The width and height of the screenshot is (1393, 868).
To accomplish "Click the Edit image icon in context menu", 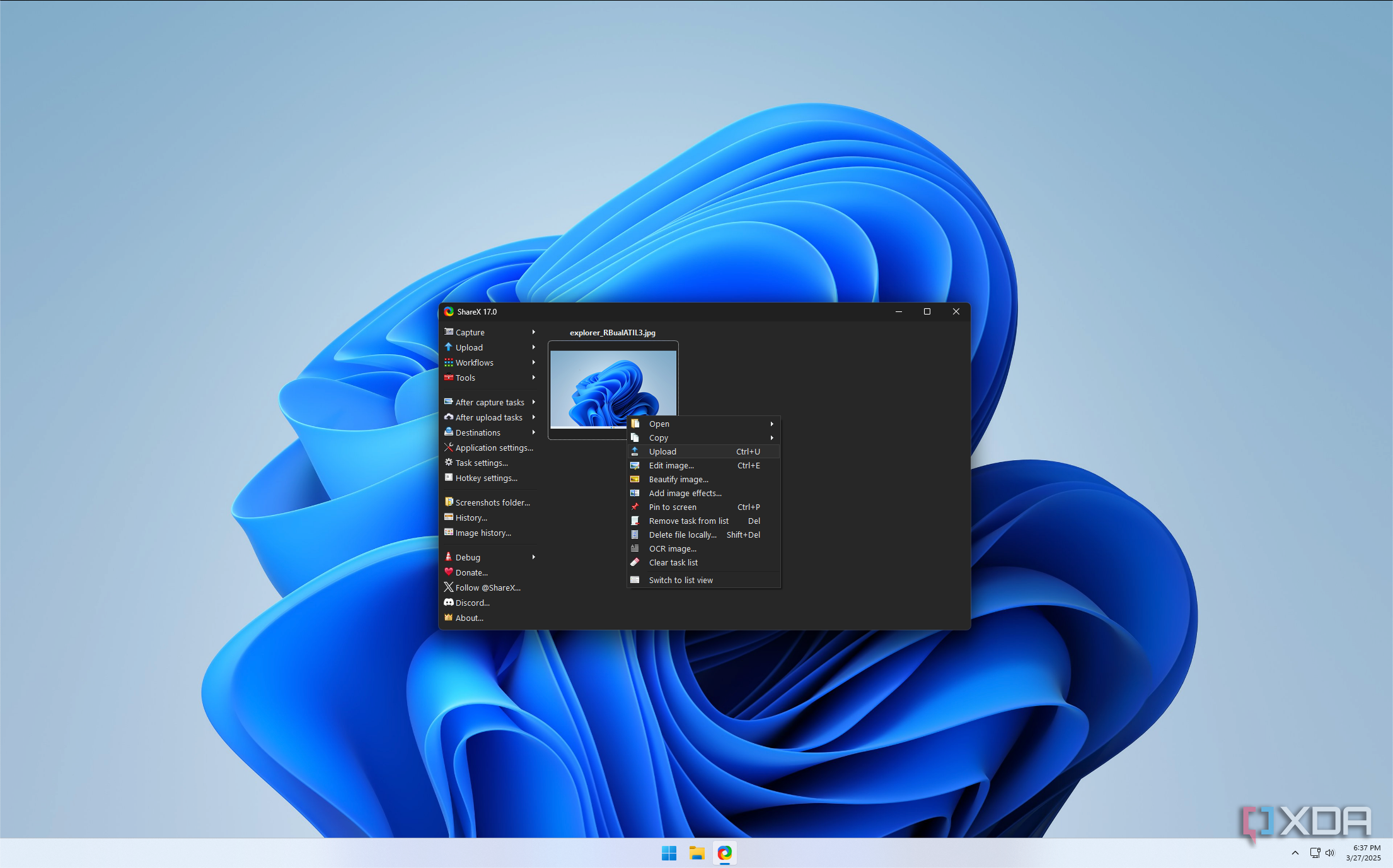I will point(635,465).
